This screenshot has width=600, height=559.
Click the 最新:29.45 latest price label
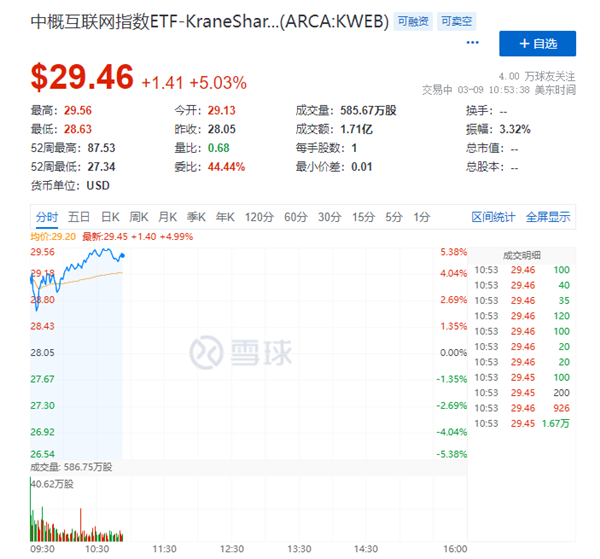(137, 237)
